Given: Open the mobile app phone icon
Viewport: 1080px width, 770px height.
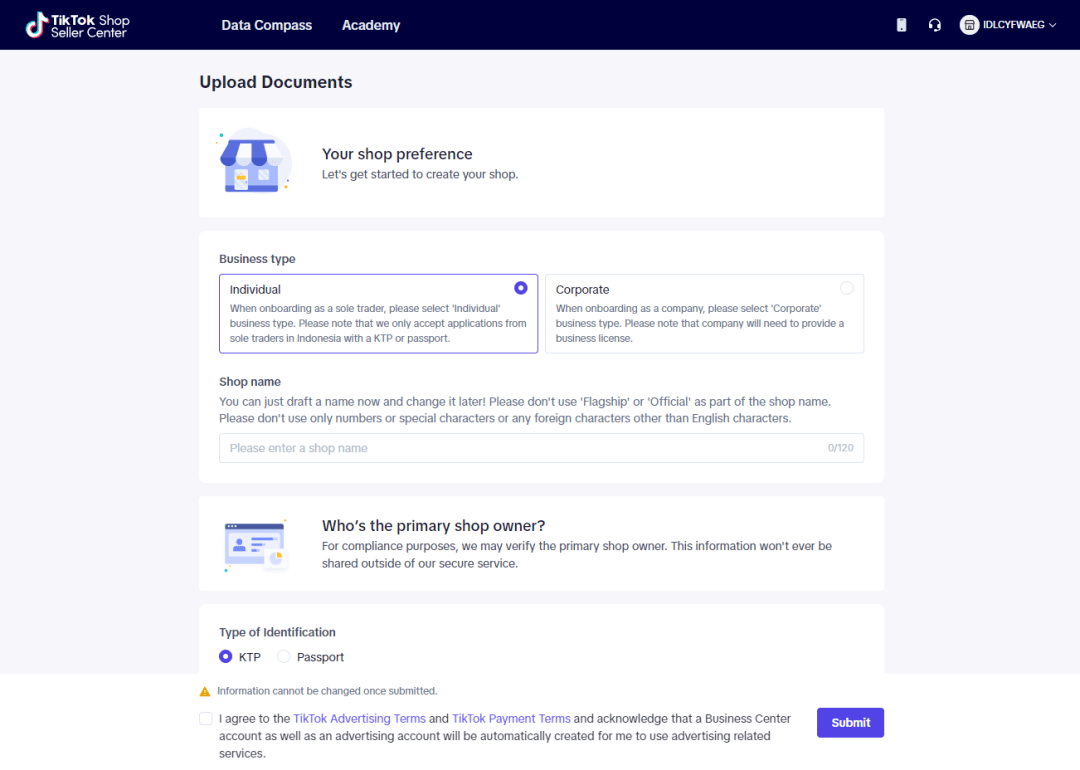Looking at the screenshot, I should 901,25.
